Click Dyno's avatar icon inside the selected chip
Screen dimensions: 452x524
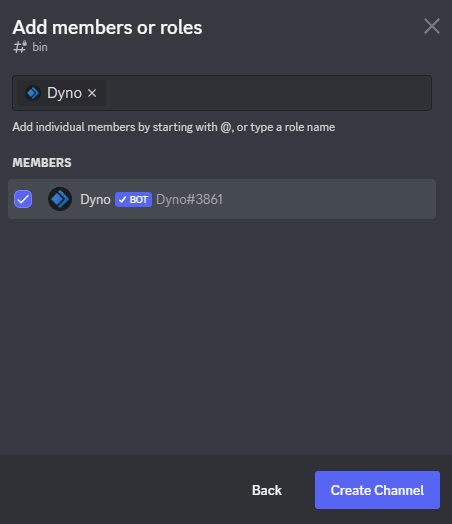click(33, 93)
